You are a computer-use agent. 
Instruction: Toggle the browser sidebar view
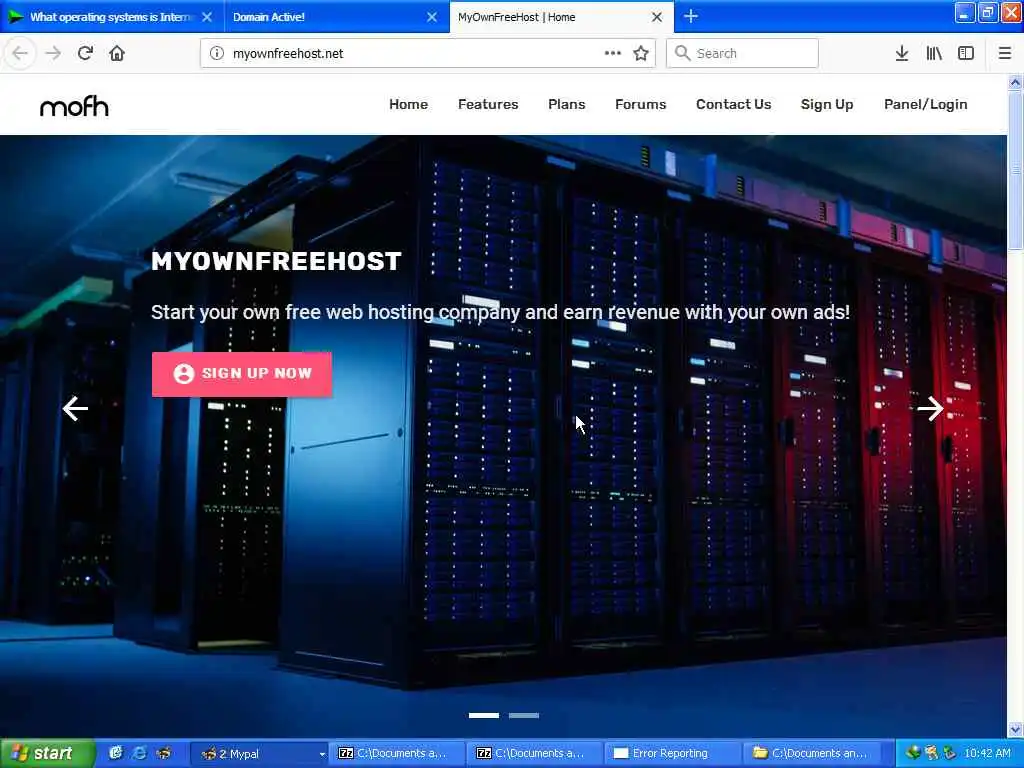(x=966, y=54)
